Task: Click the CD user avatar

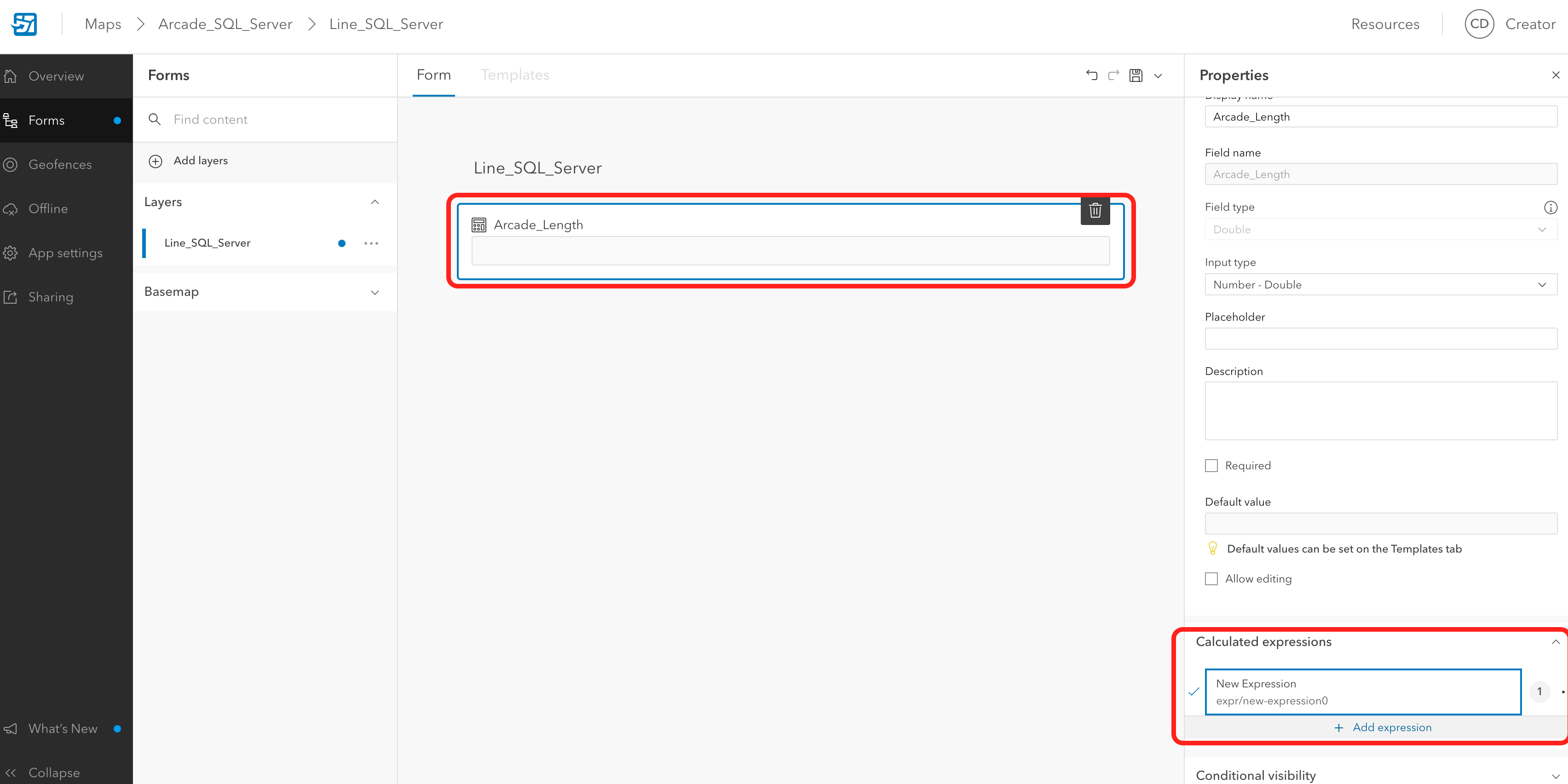Action: (x=1479, y=24)
